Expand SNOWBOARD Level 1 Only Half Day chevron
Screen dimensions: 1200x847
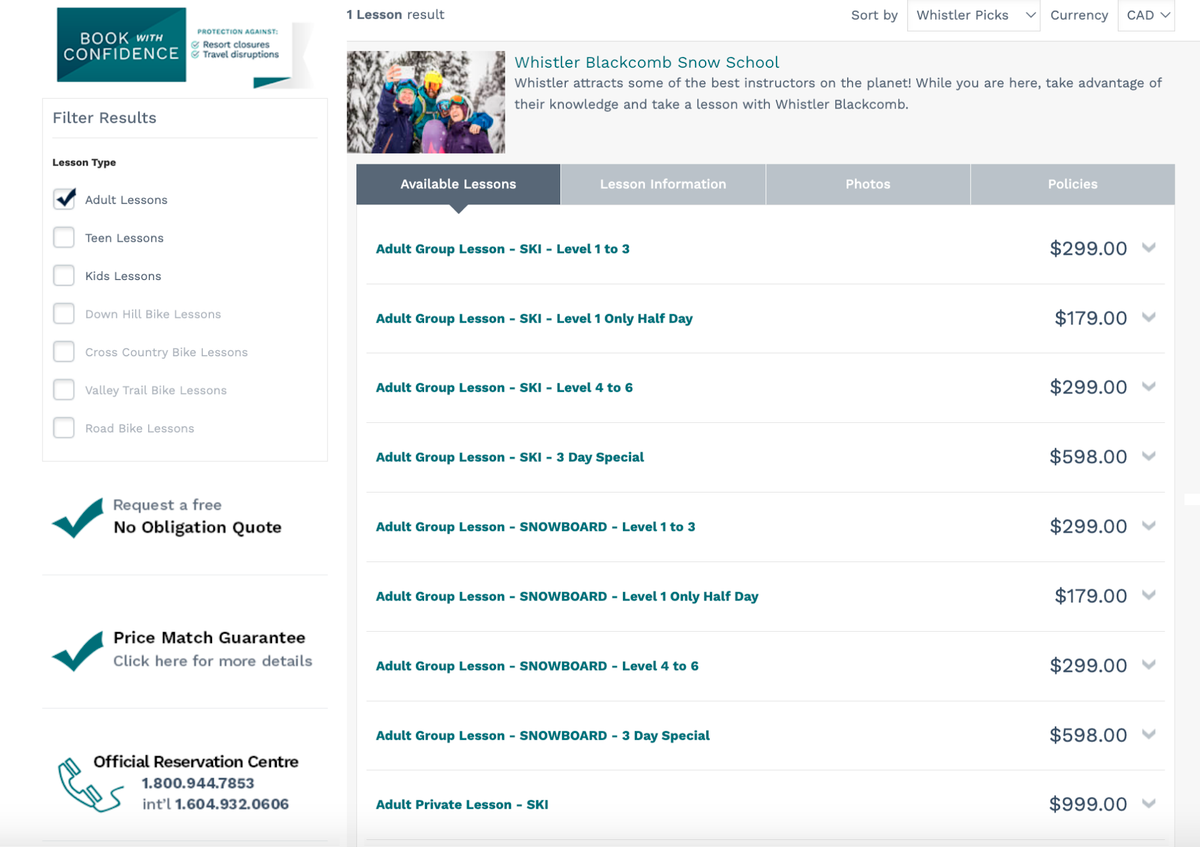[1148, 595]
